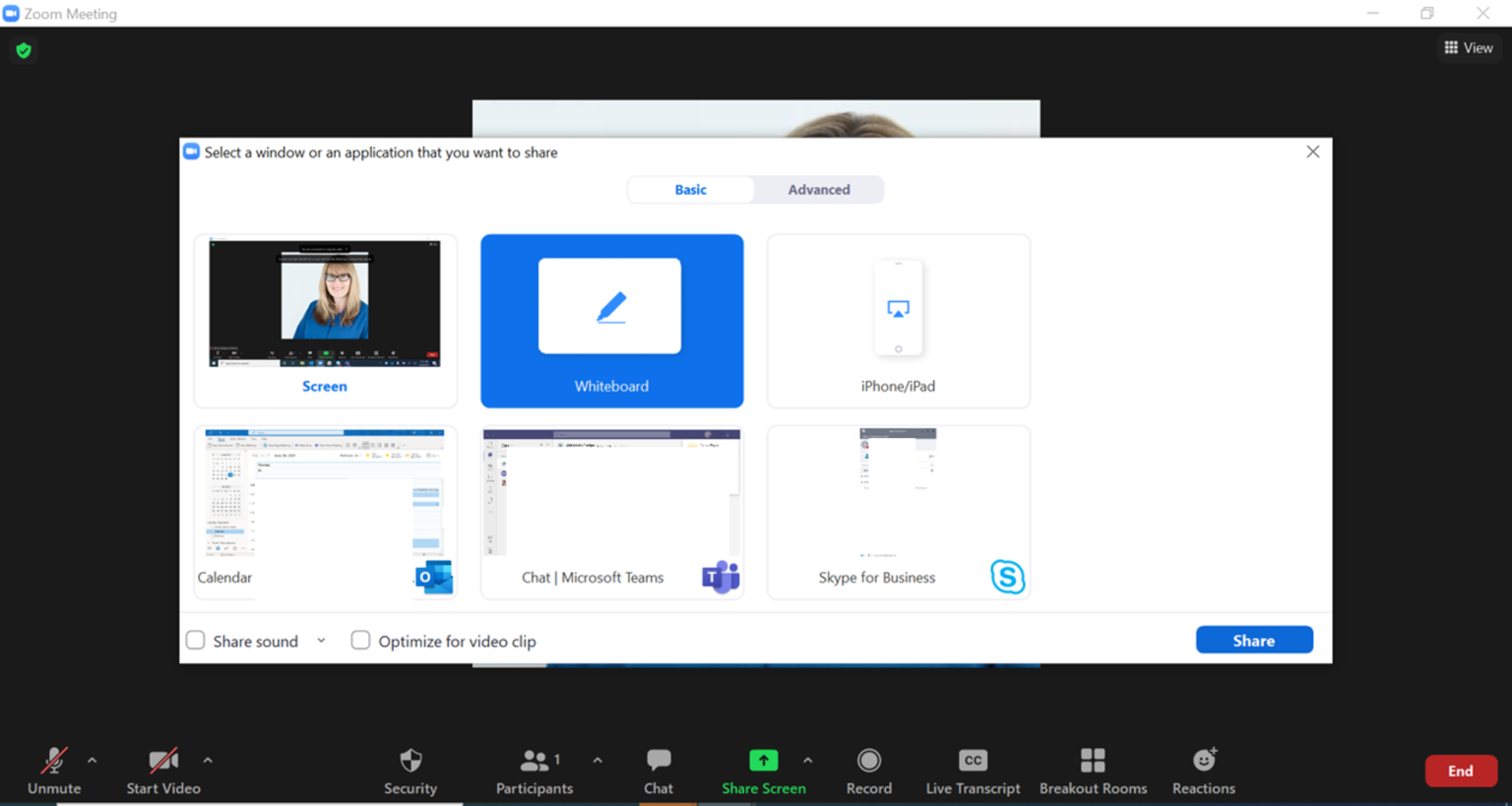This screenshot has height=806, width=1512.
Task: Select the Whiteboard sharing option
Action: click(611, 321)
